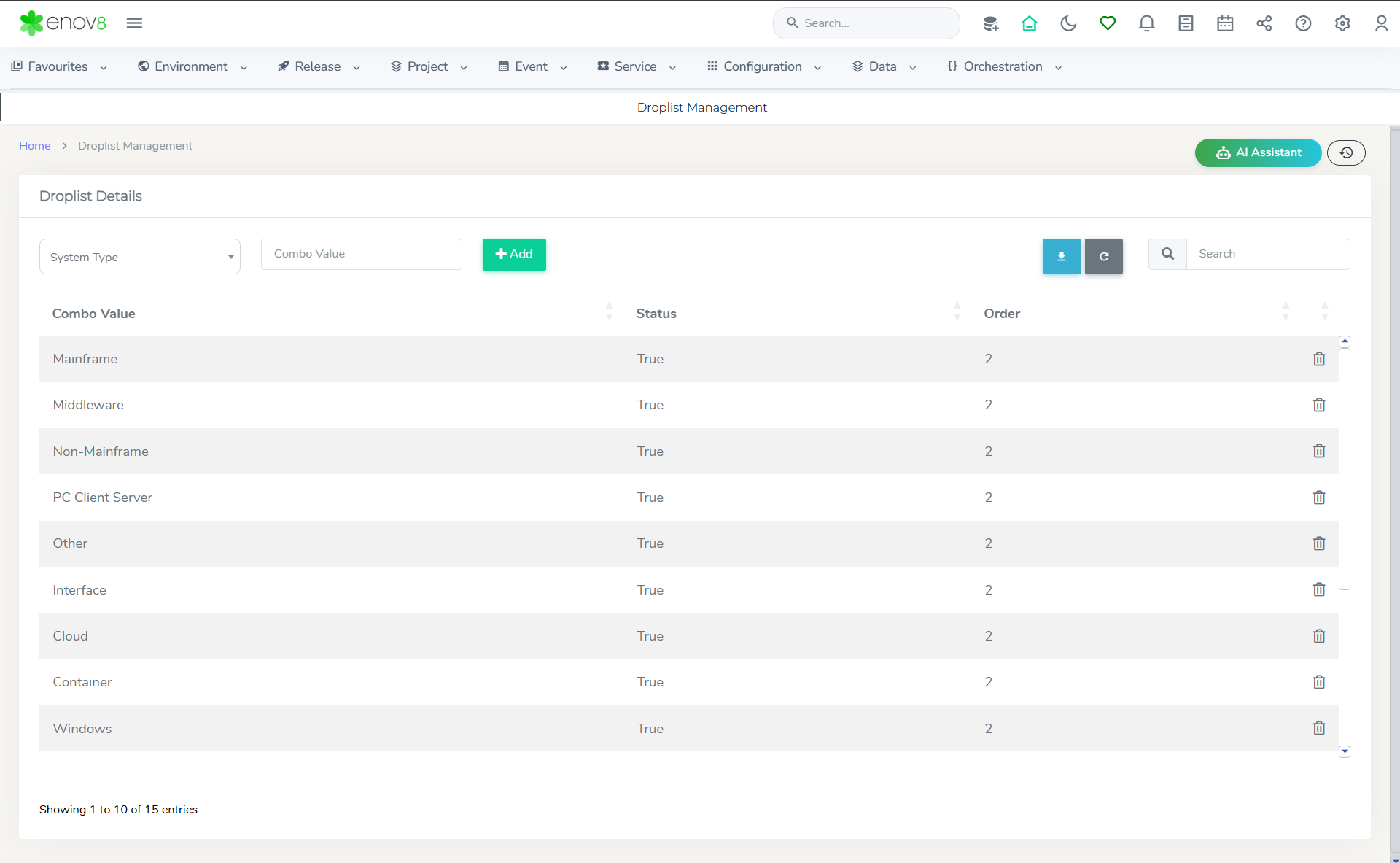1400x863 pixels.
Task: Delete the Mainframe row with trash icon
Action: [1319, 359]
